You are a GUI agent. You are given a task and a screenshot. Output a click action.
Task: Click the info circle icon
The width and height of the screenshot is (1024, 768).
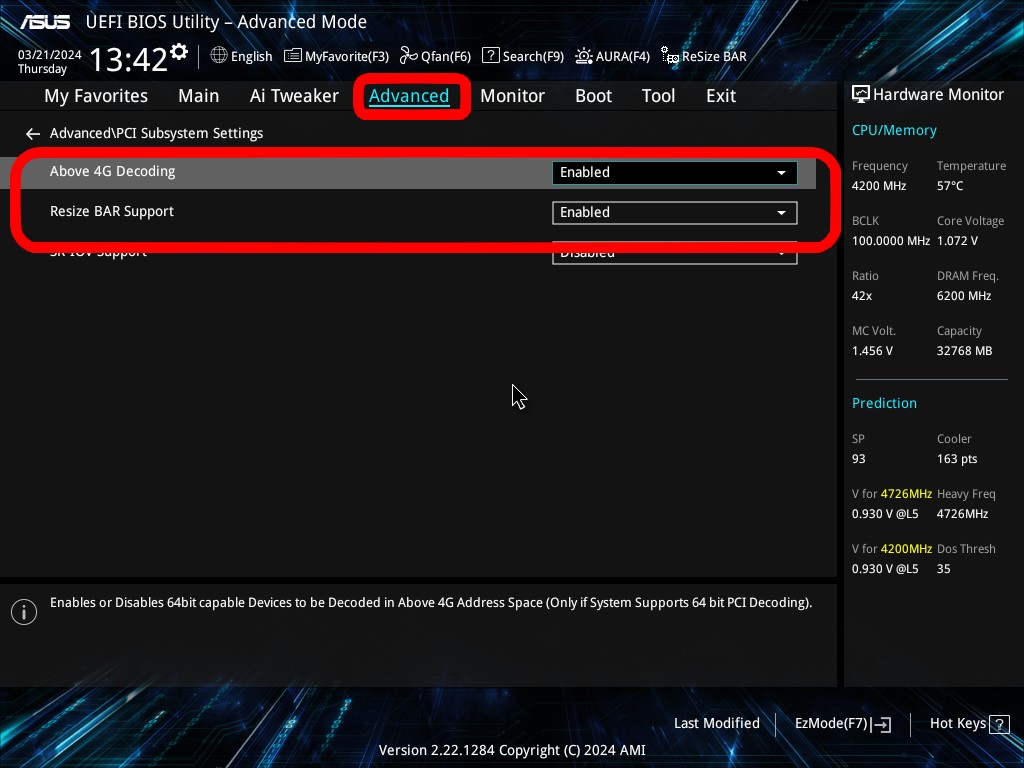pos(24,612)
